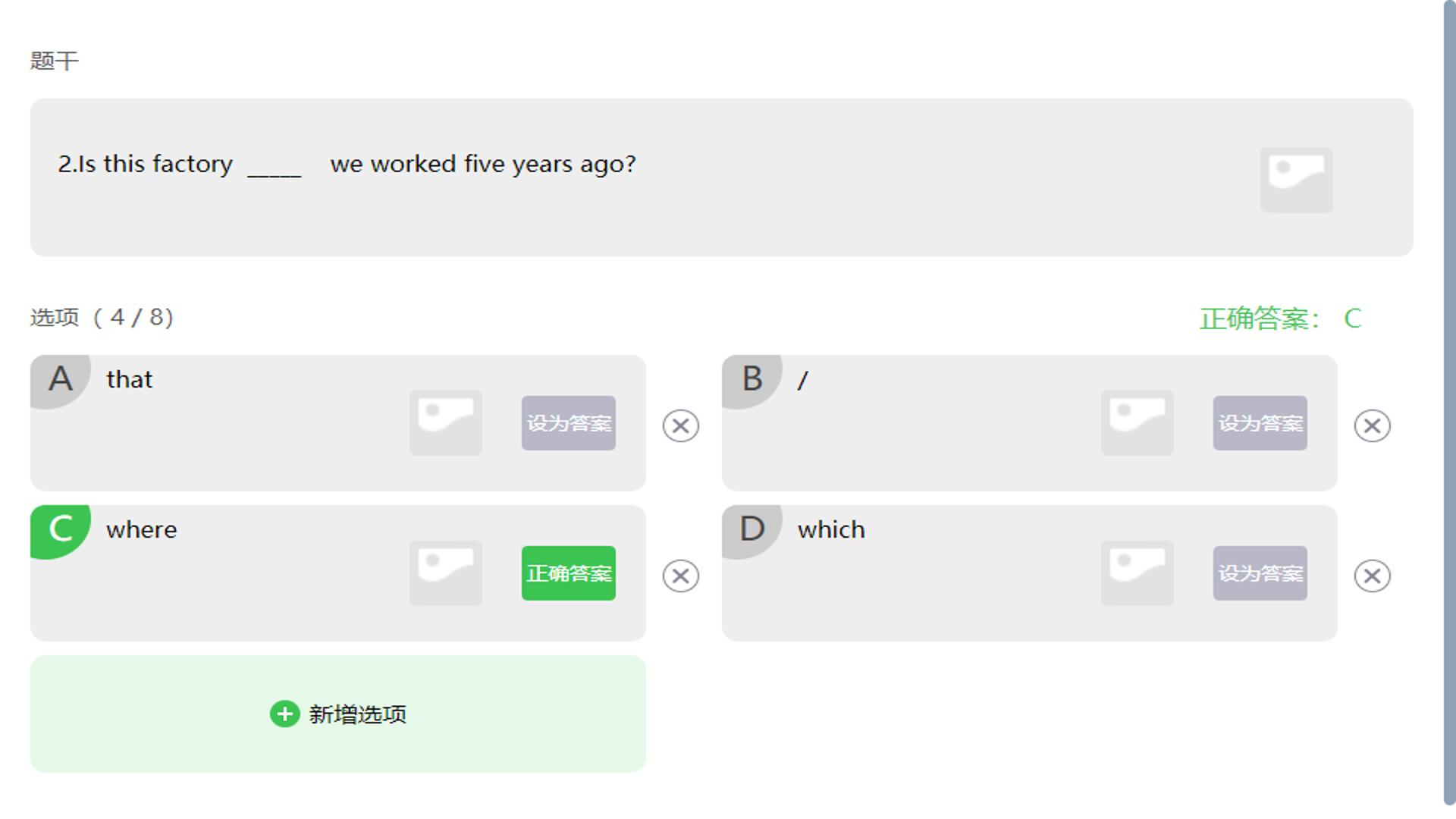Edit option A text 'that'
Viewport: 1456px width, 819px height.
tap(130, 379)
